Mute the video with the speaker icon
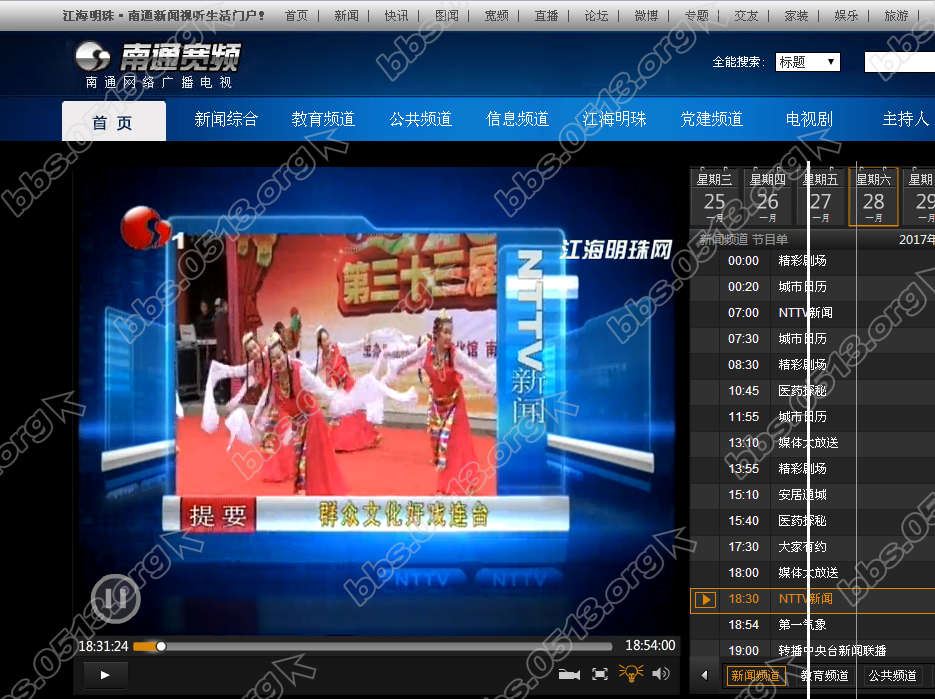This screenshot has height=699, width=935. [x=662, y=674]
